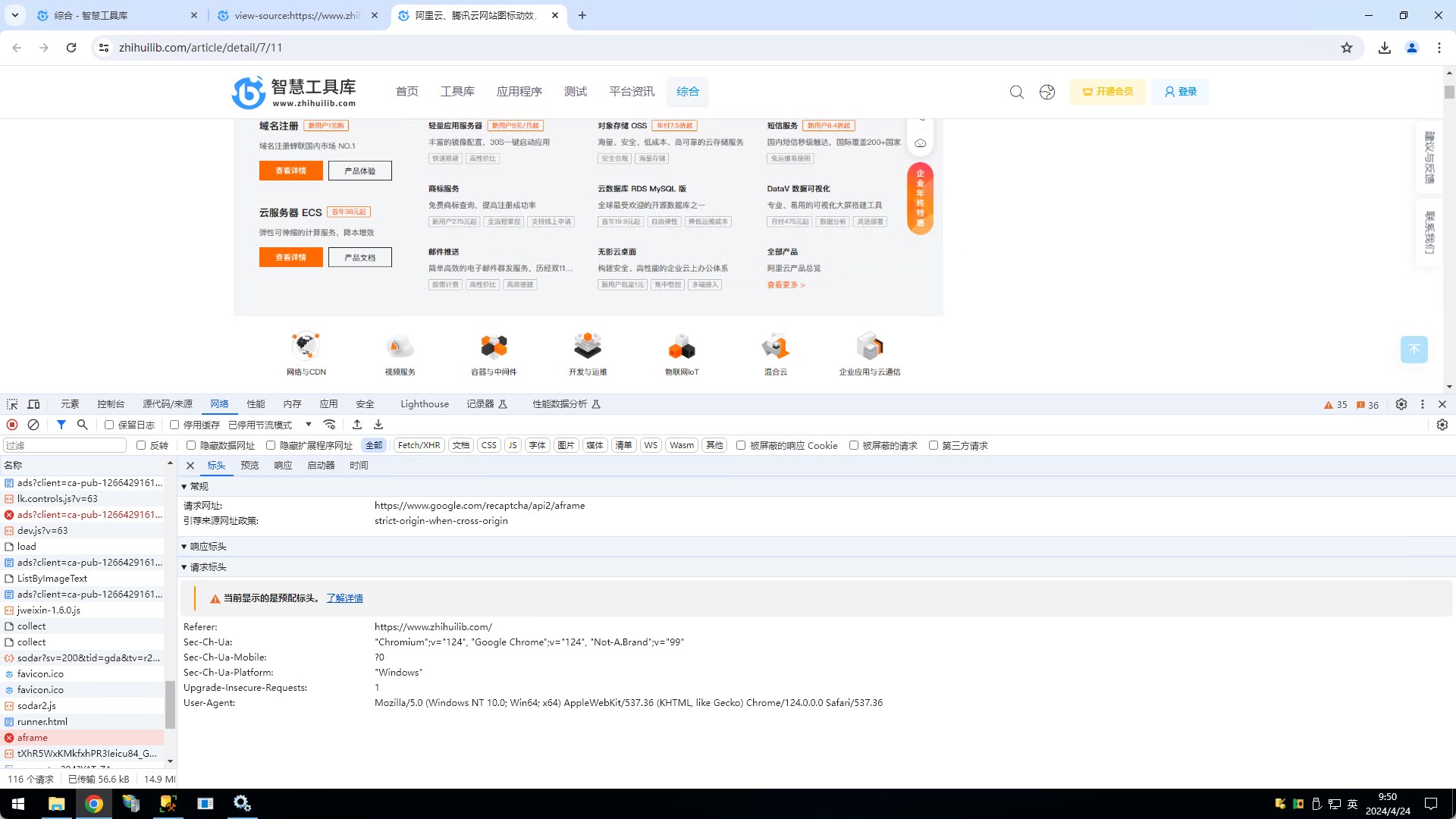The image size is (1456, 819).
Task: Switch to the 控制台 DevTools tab
Action: tap(111, 404)
